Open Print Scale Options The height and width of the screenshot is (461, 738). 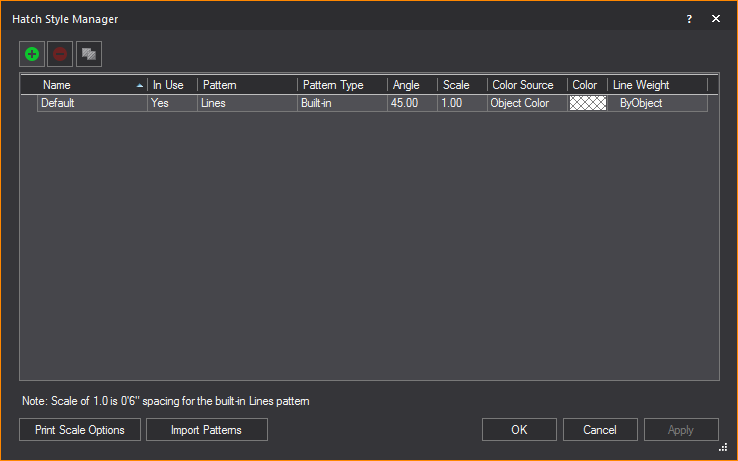pyautogui.click(x=80, y=430)
